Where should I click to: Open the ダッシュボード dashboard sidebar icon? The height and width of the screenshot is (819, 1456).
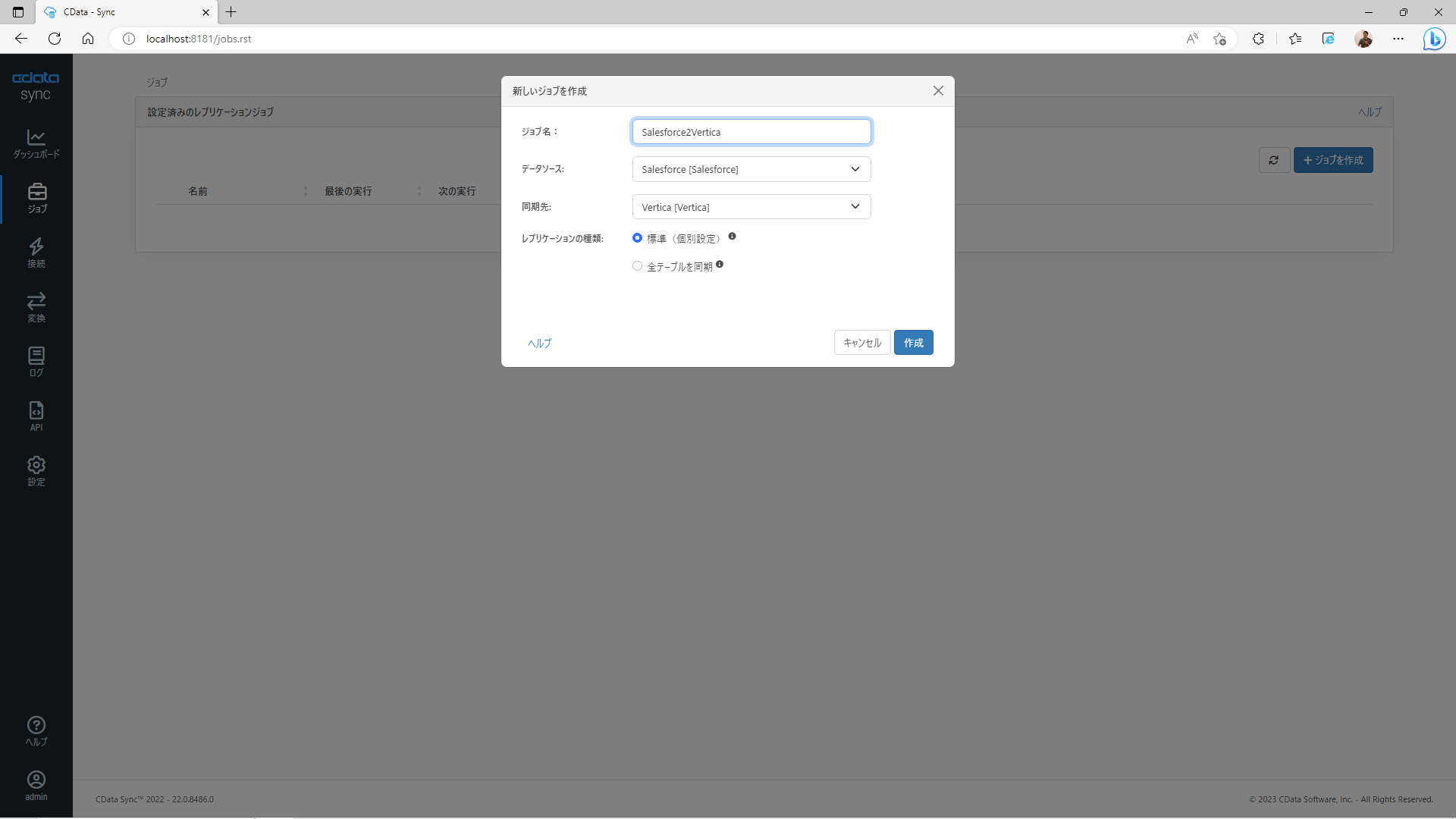(x=36, y=143)
